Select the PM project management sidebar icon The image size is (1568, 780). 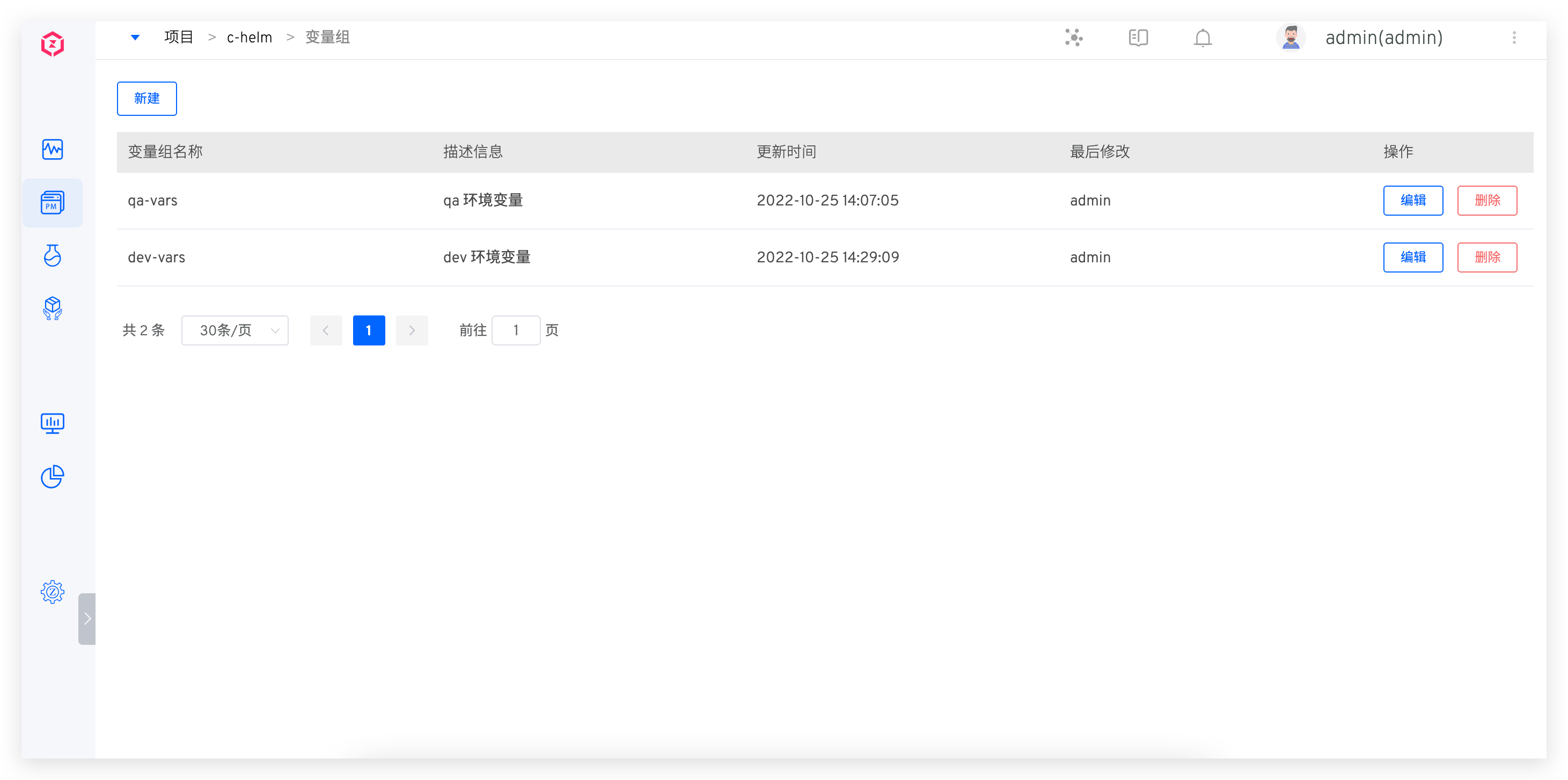[x=53, y=203]
